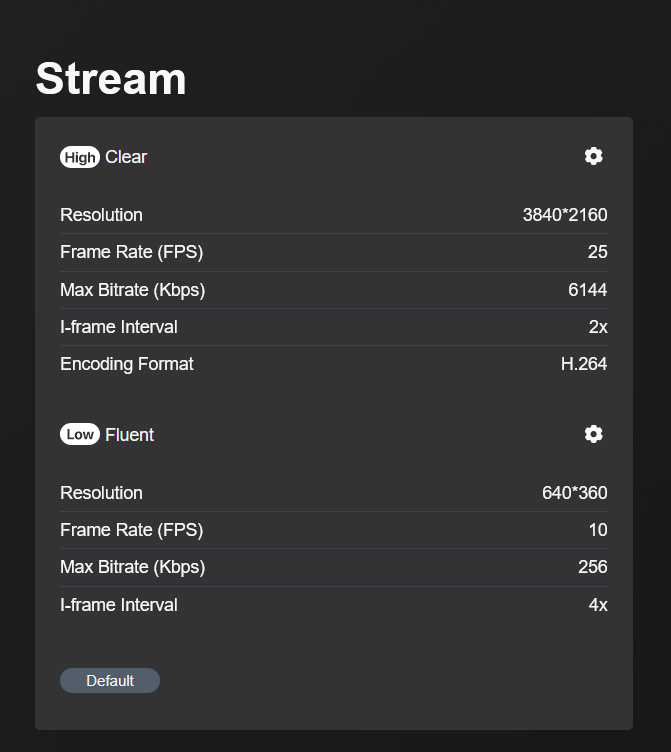
Task: Open Low Fluent stream settings gear
Action: tap(594, 434)
